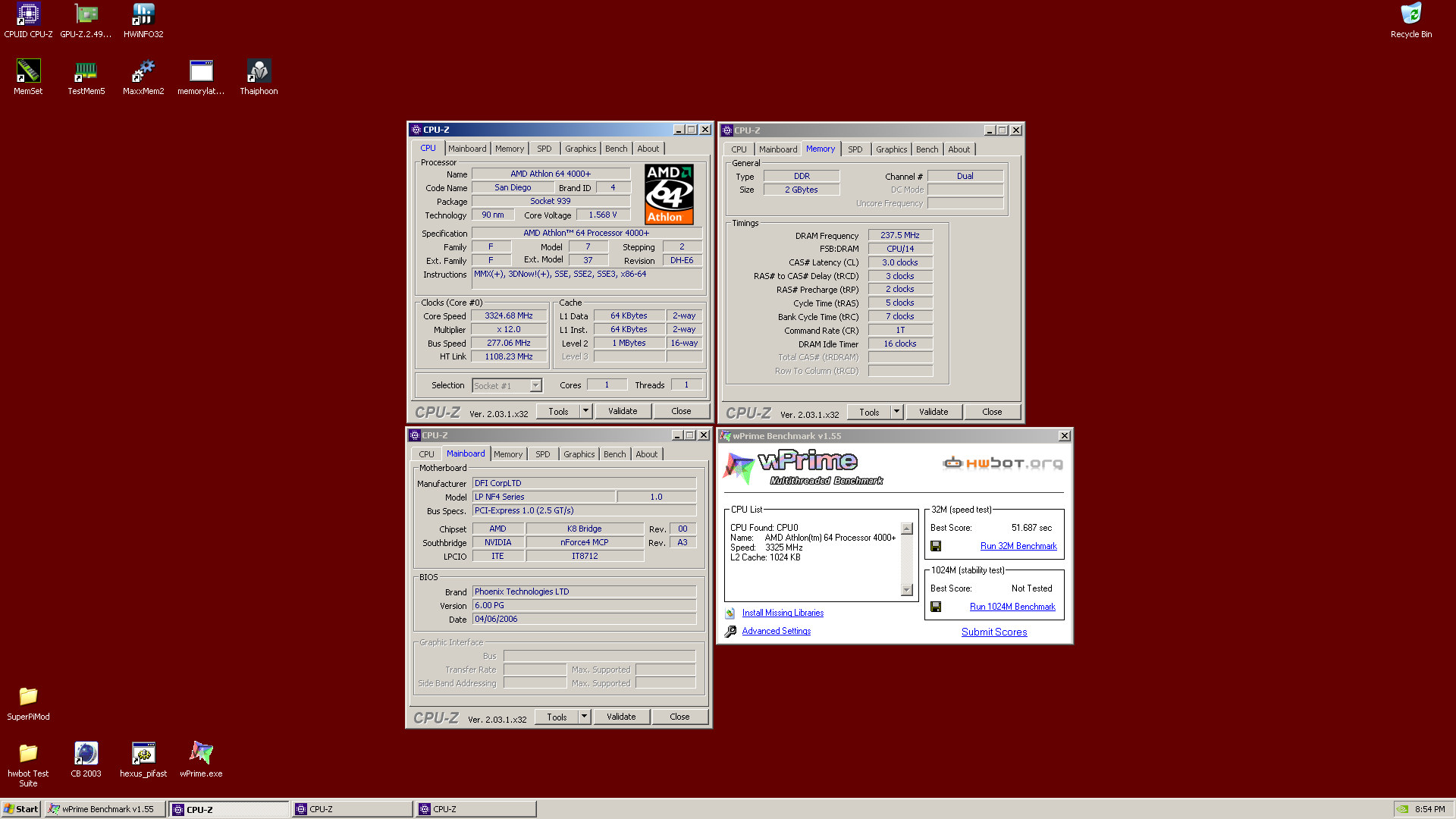This screenshot has width=1456, height=819.
Task: Open Bench tab in Memory CPU-Z window
Action: click(x=927, y=149)
